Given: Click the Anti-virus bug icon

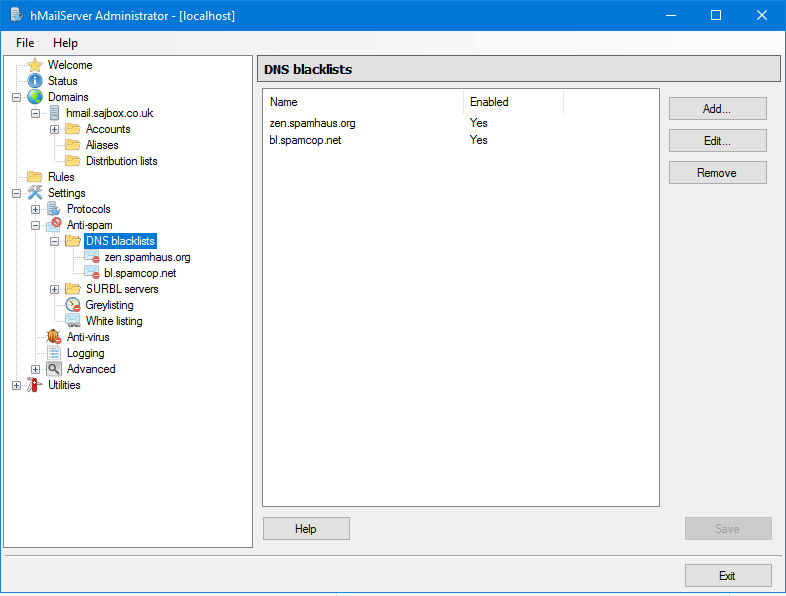Looking at the screenshot, I should tap(54, 337).
